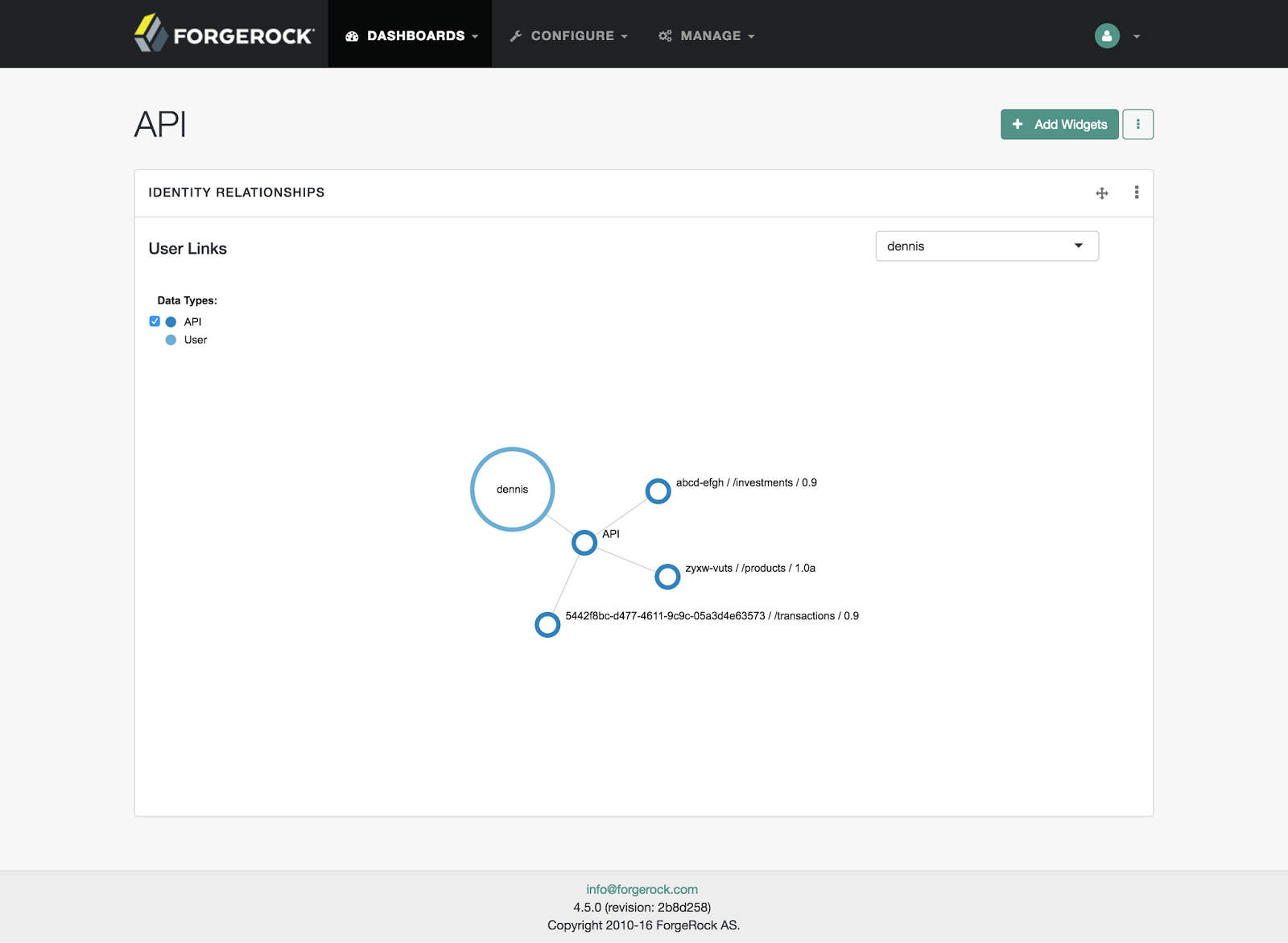
Task: Click the Add Widgets button
Action: click(1059, 124)
